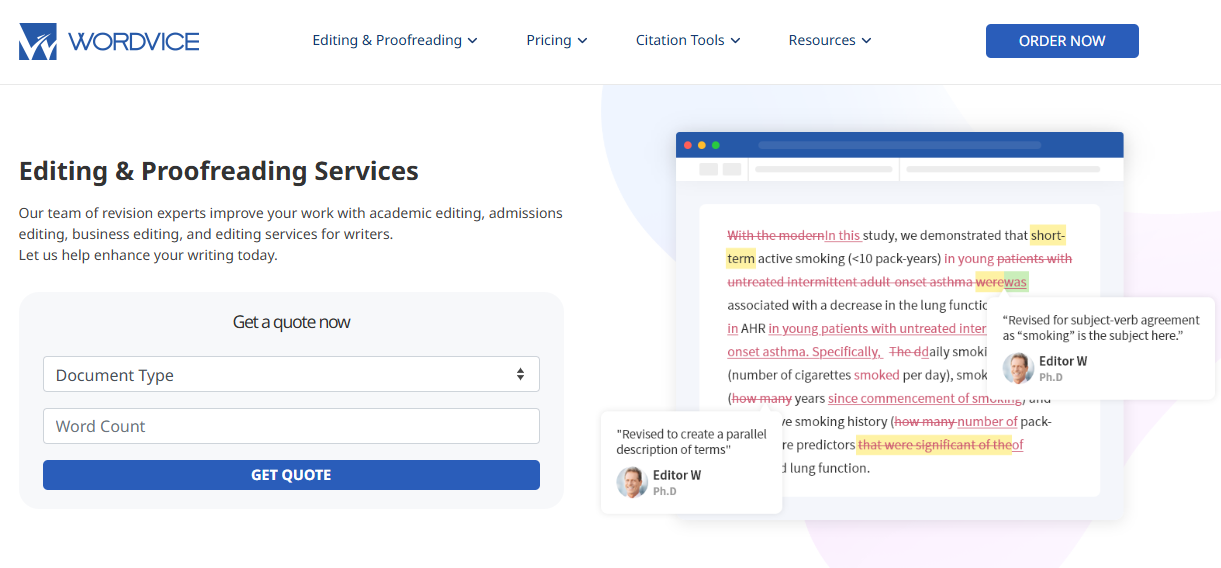Click the ORDER NOW button
1221x568 pixels.
coord(1062,41)
